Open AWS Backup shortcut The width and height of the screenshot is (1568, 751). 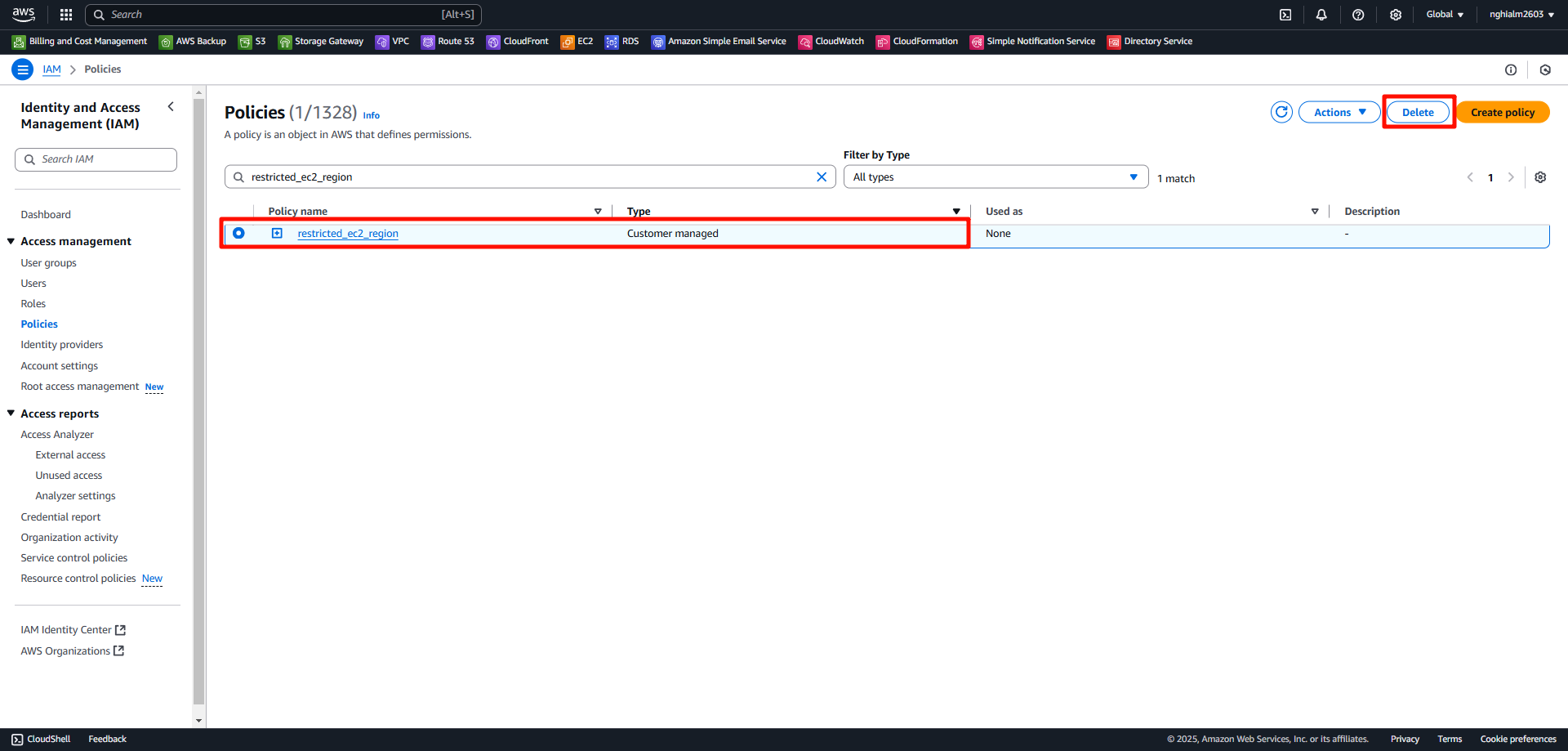pos(193,42)
